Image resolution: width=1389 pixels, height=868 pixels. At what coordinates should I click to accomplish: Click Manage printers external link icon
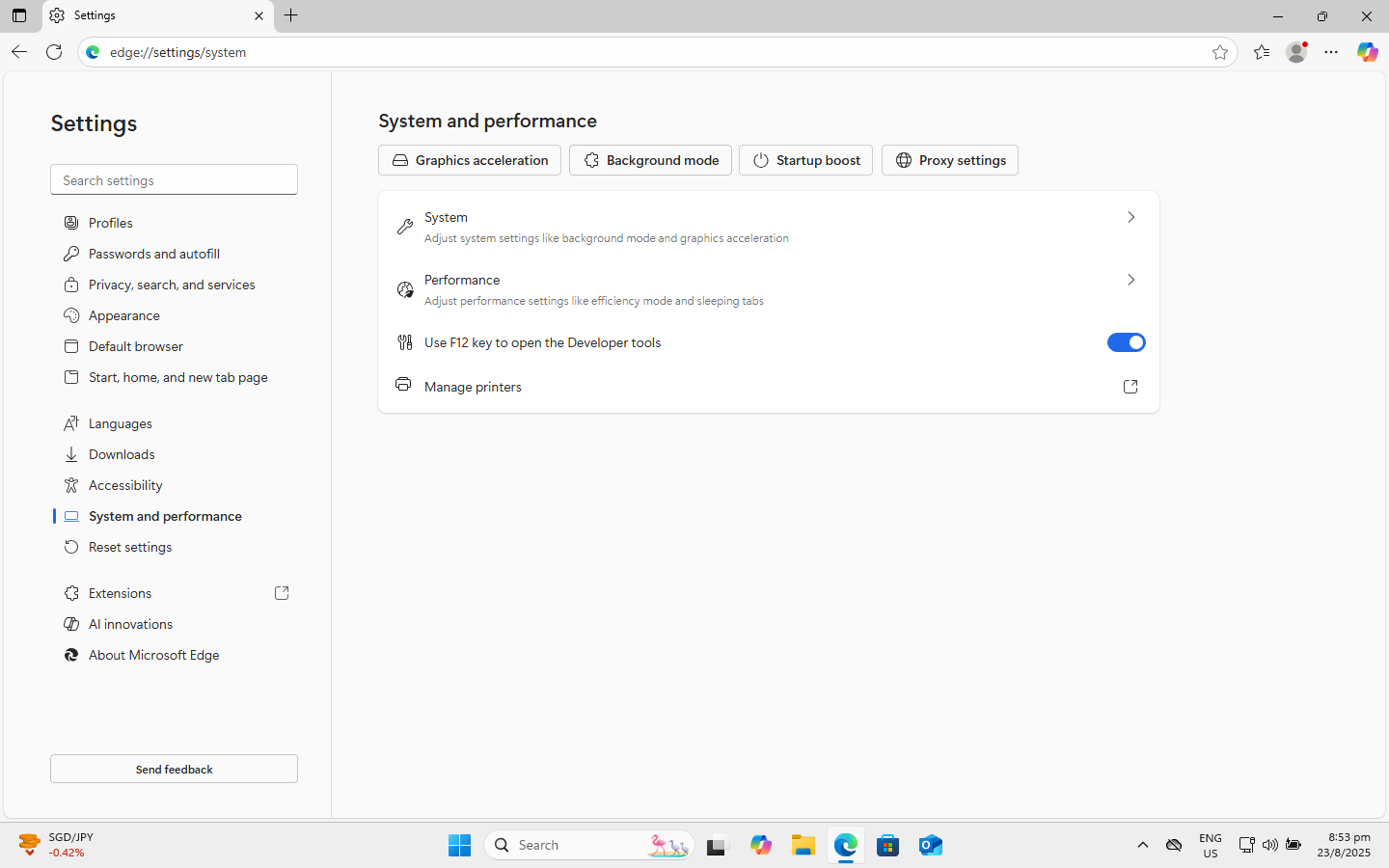1130,387
